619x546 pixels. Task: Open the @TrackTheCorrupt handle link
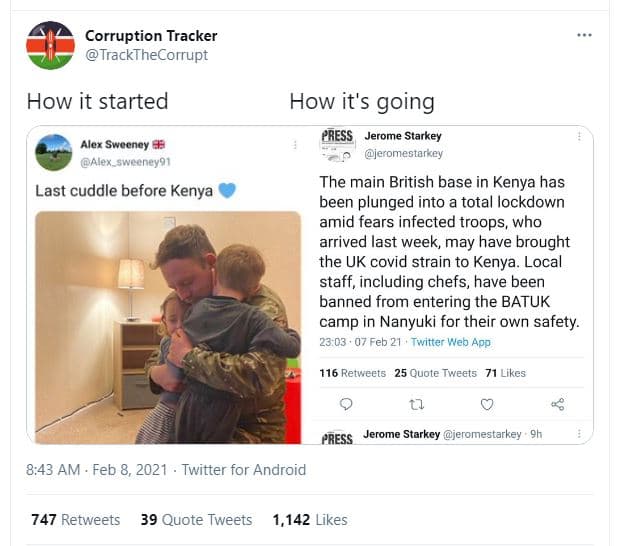(x=146, y=55)
